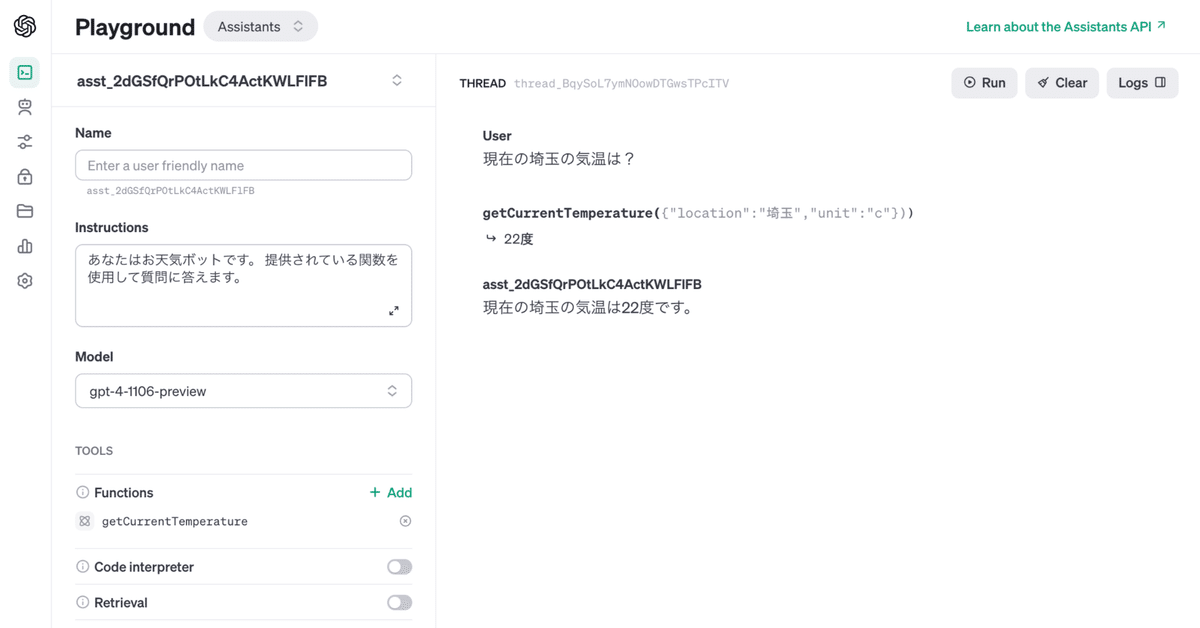Screen dimensions: 1200x628
Task: Clear the thread with the Clear button
Action: [x=1062, y=82]
